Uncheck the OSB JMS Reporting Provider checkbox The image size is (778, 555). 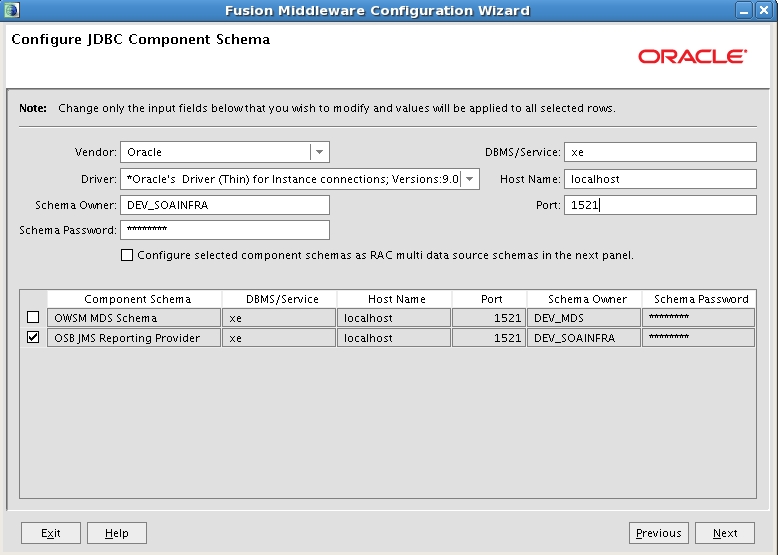(x=33, y=337)
